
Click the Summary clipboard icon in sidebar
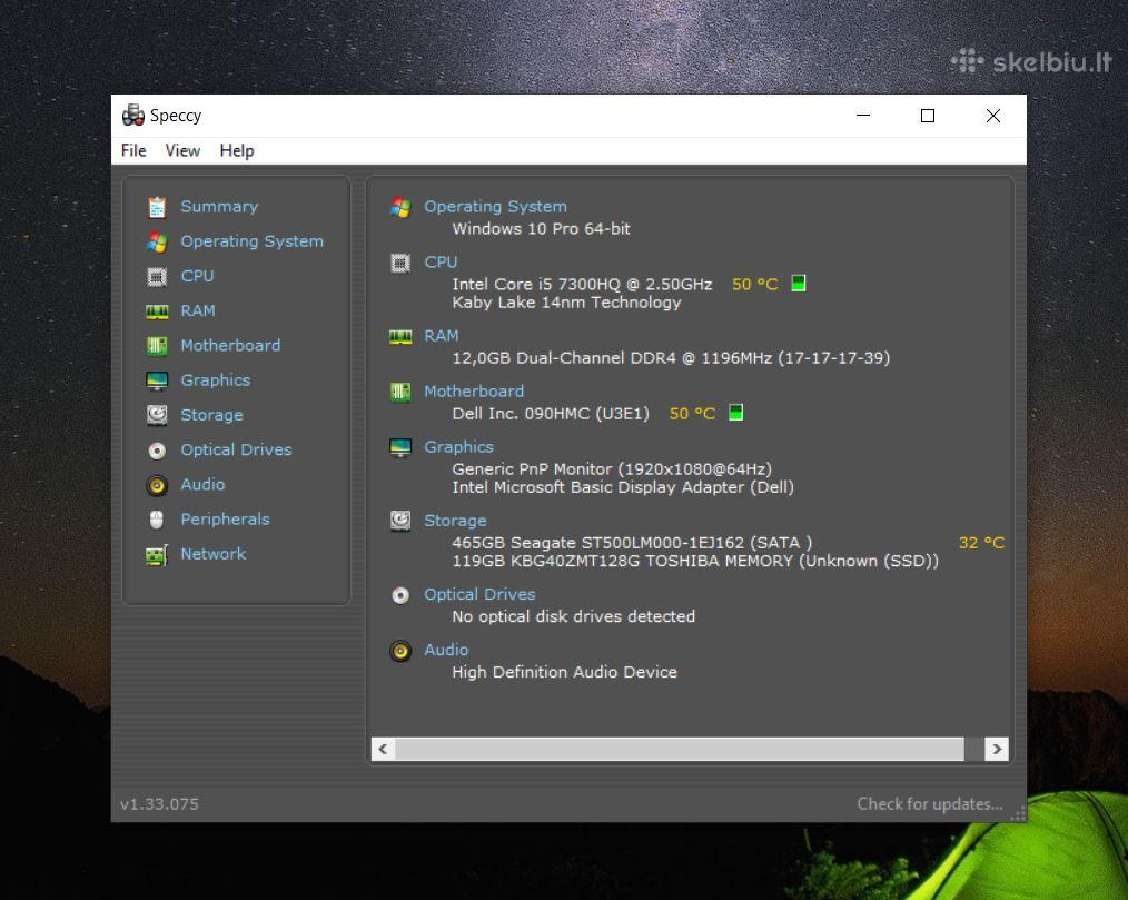pos(157,207)
